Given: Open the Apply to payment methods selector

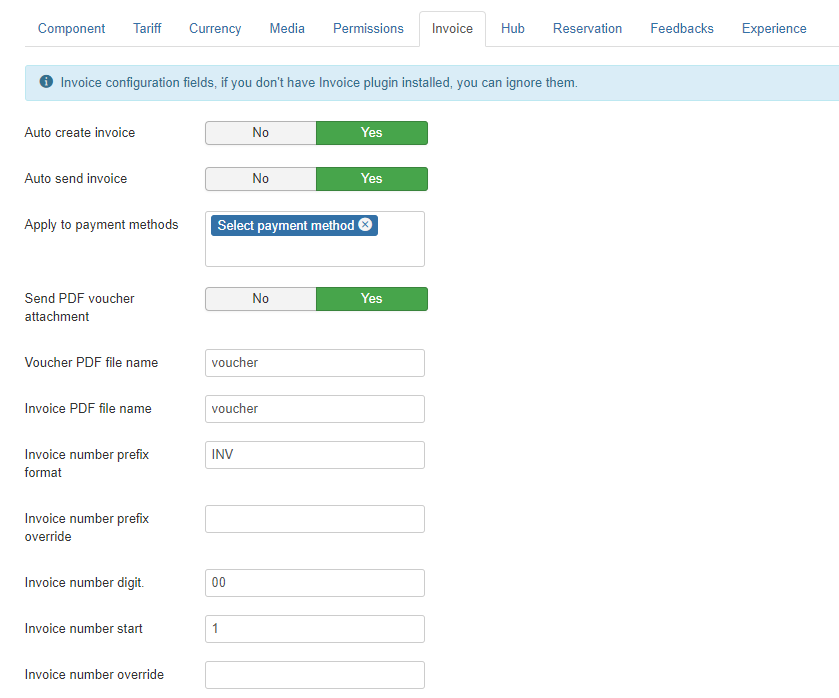Looking at the screenshot, I should pyautogui.click(x=315, y=250).
